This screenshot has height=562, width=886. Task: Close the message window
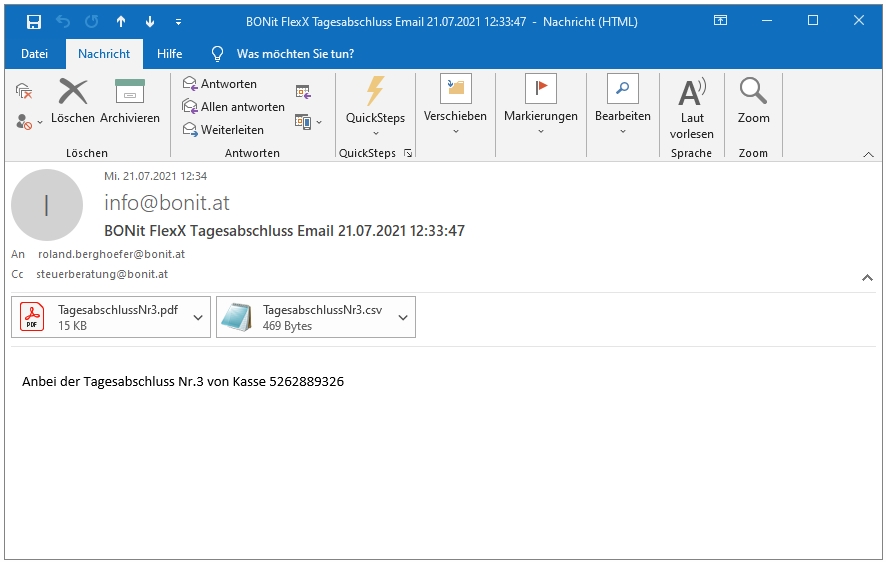[859, 21]
